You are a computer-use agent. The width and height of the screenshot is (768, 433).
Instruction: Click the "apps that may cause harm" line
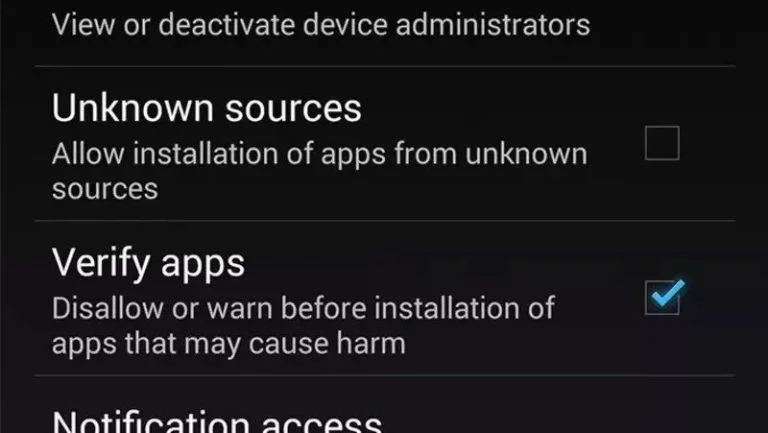point(229,344)
